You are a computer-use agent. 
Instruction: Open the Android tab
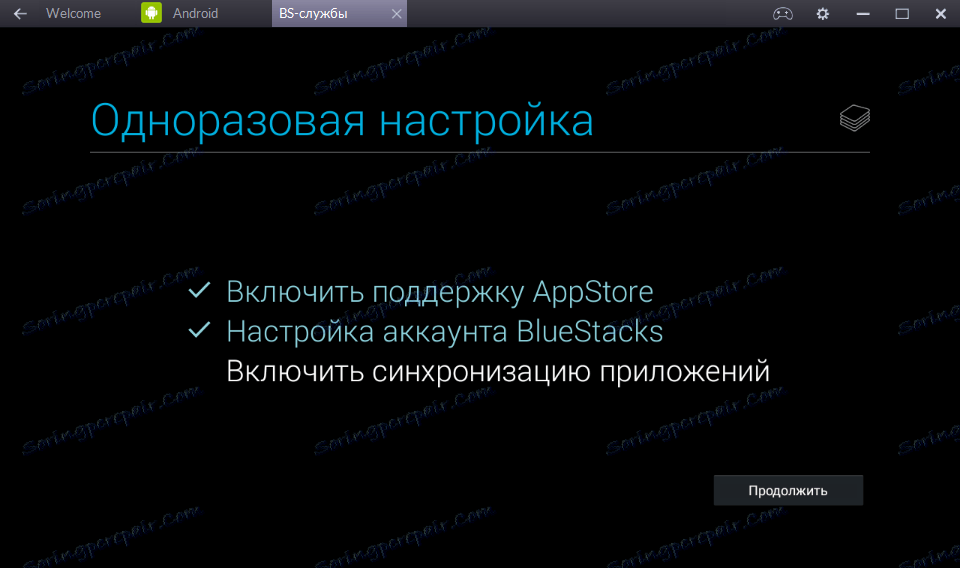tap(195, 13)
